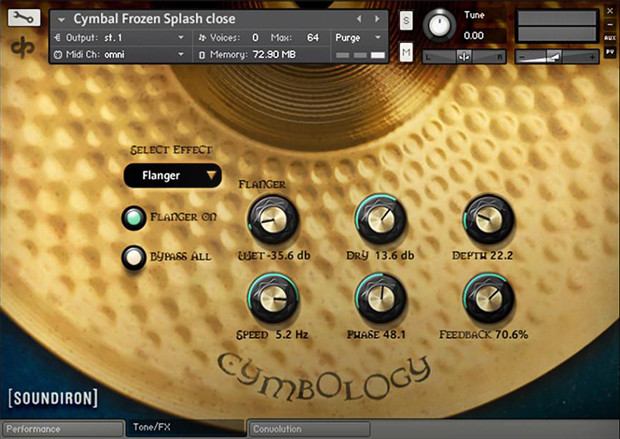
Task: Click the Soundiron logo
Action: tap(53, 398)
